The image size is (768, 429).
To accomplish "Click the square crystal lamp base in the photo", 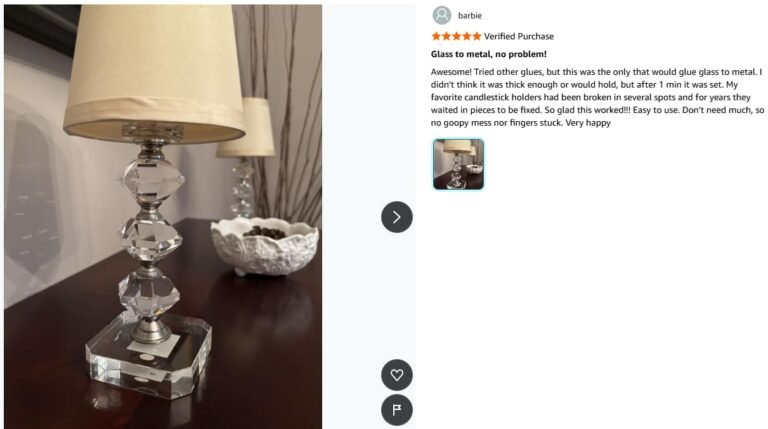I will 149,355.
